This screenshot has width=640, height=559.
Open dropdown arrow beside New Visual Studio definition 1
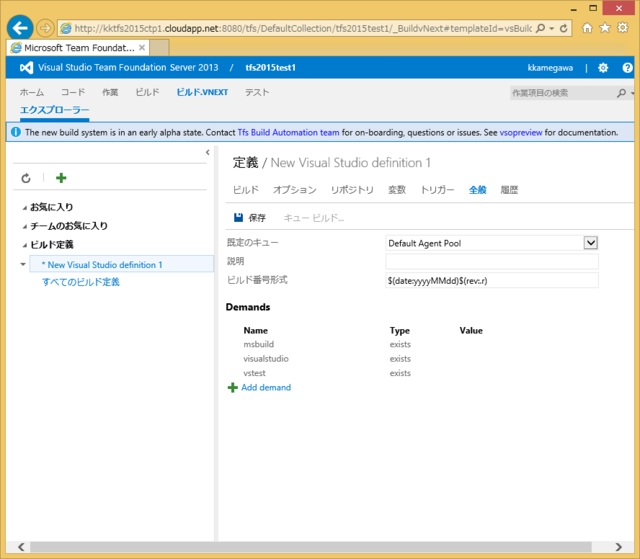pos(23,264)
